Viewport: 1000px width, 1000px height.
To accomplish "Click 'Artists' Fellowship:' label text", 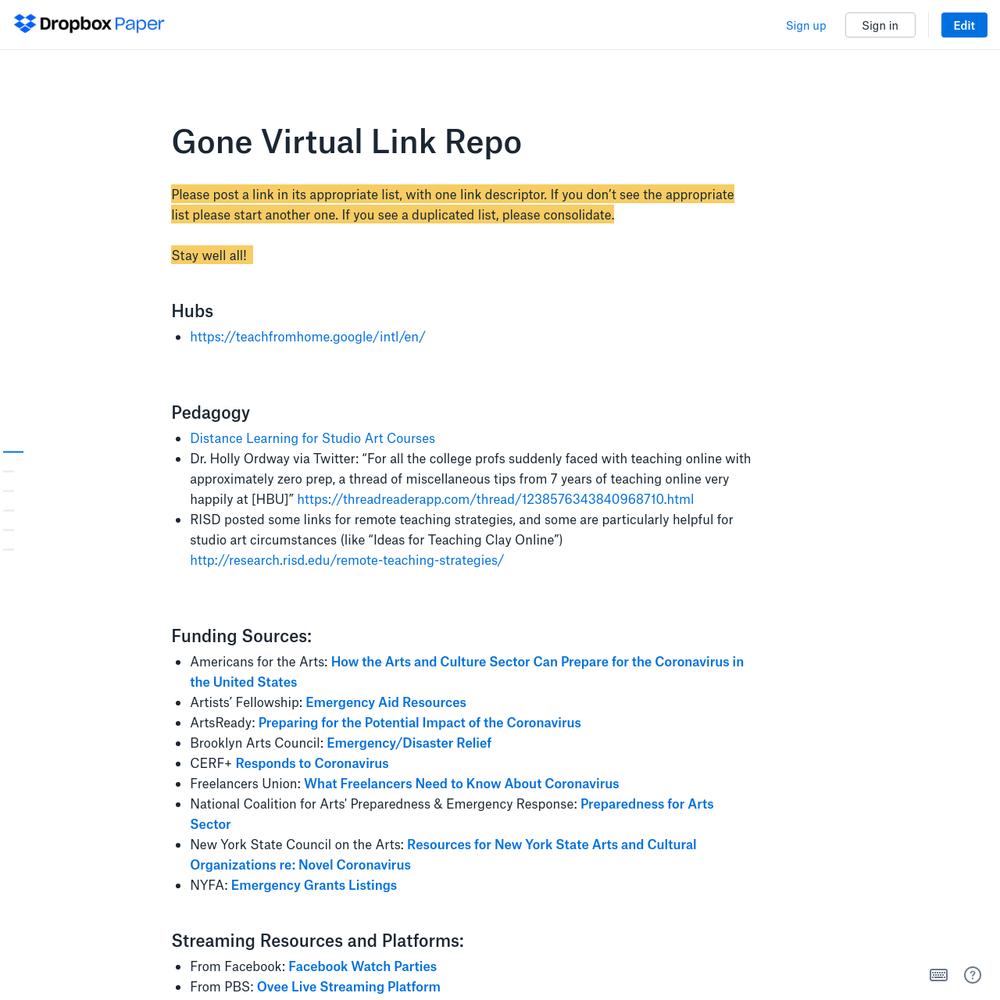I will tap(246, 703).
